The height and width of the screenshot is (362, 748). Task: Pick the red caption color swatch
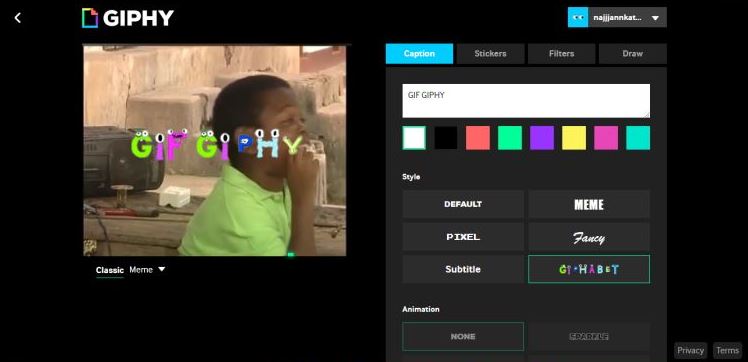click(x=478, y=138)
